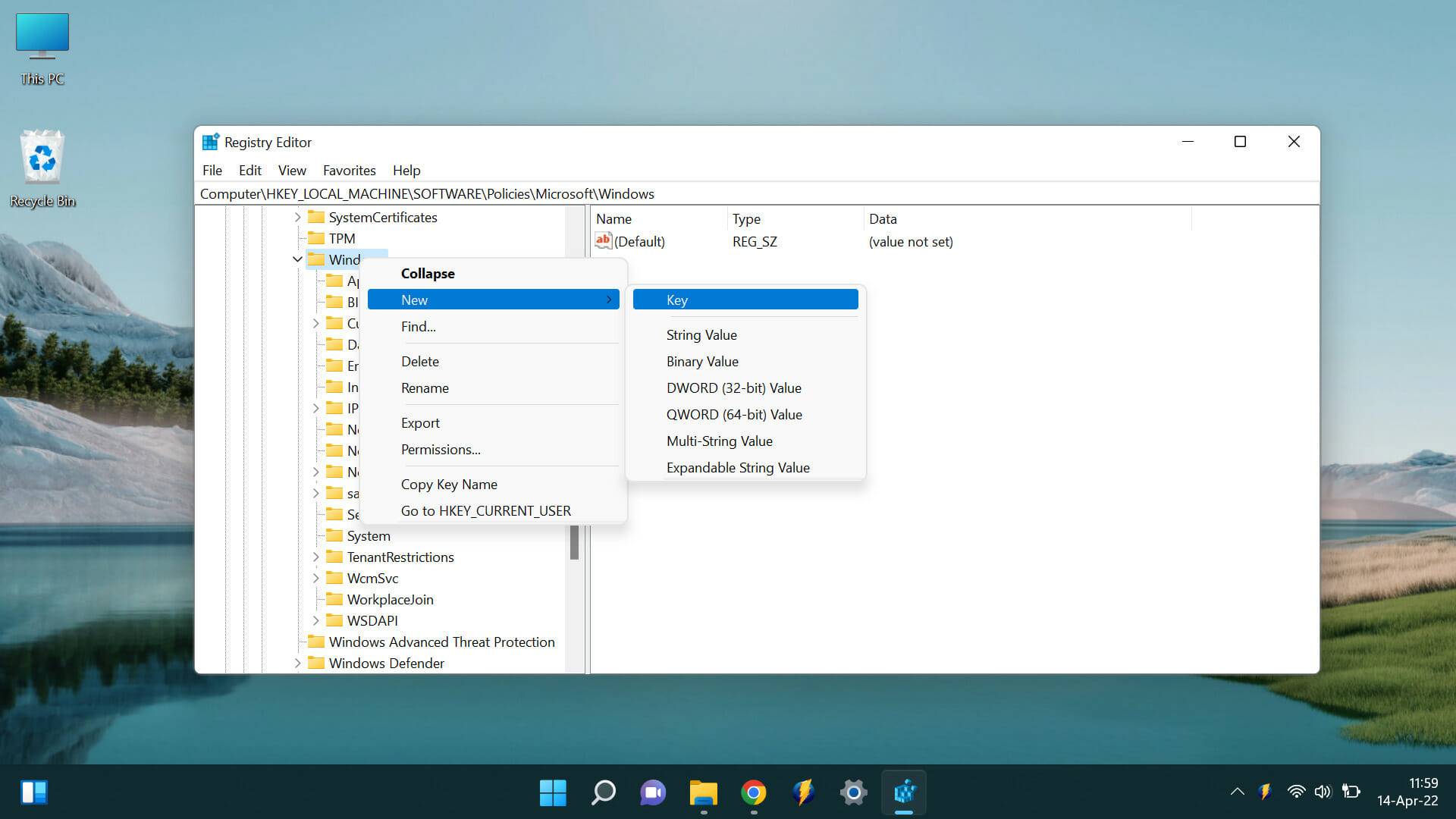This screenshot has height=819, width=1456.
Task: Open the Settings gear from the taskbar
Action: (853, 792)
